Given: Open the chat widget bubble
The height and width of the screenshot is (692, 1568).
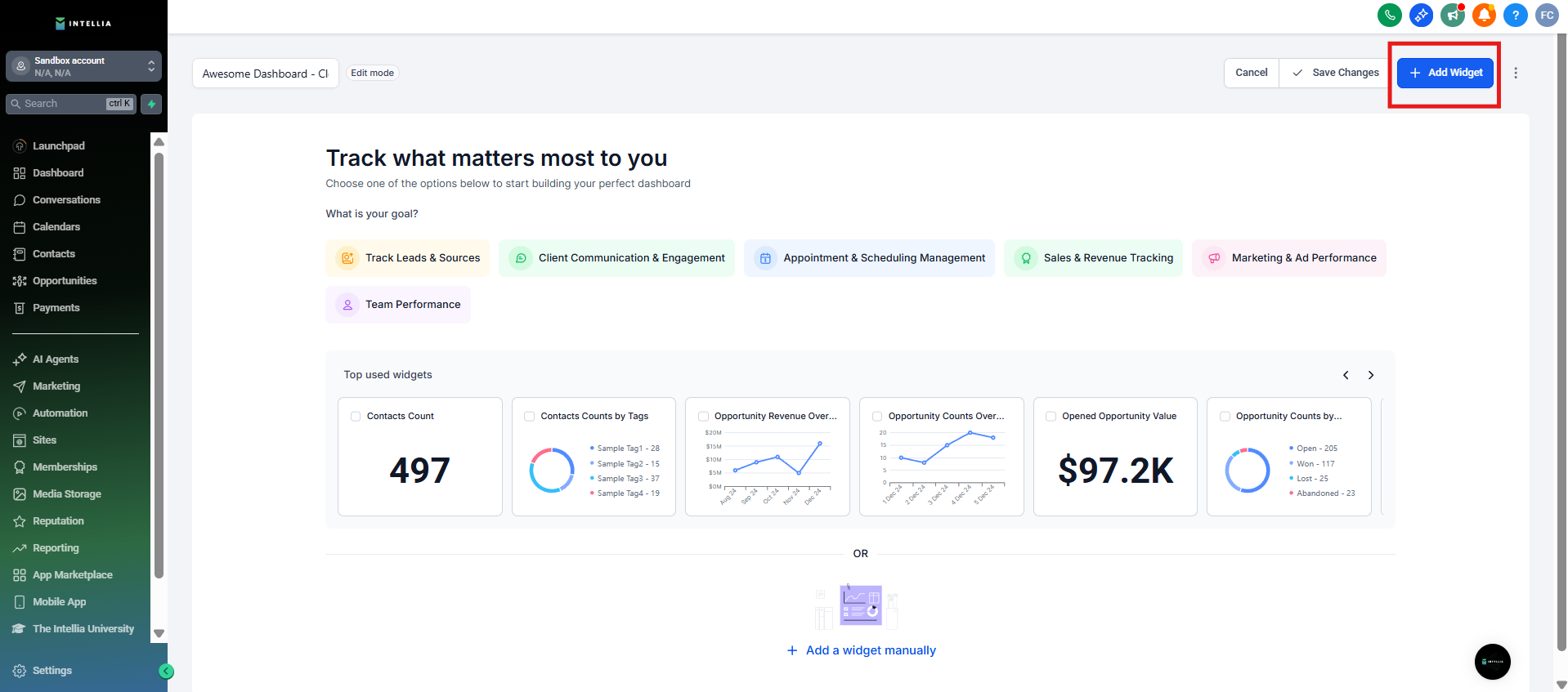Looking at the screenshot, I should pyautogui.click(x=1492, y=661).
